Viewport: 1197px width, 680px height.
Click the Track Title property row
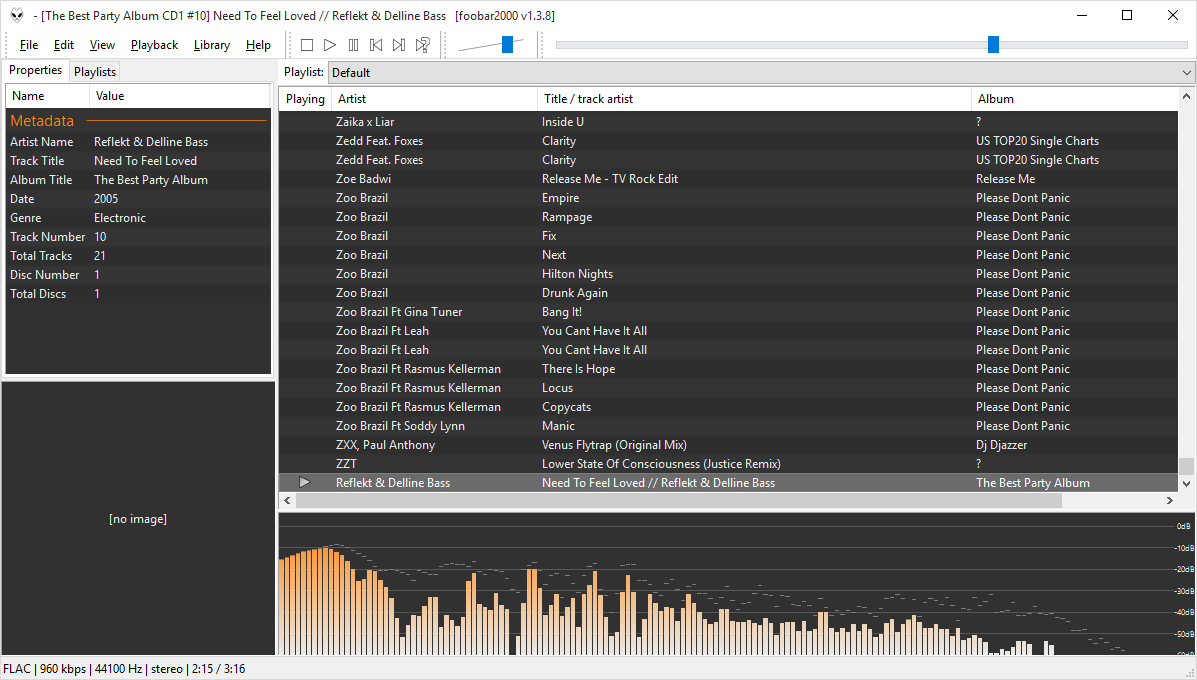tap(138, 161)
